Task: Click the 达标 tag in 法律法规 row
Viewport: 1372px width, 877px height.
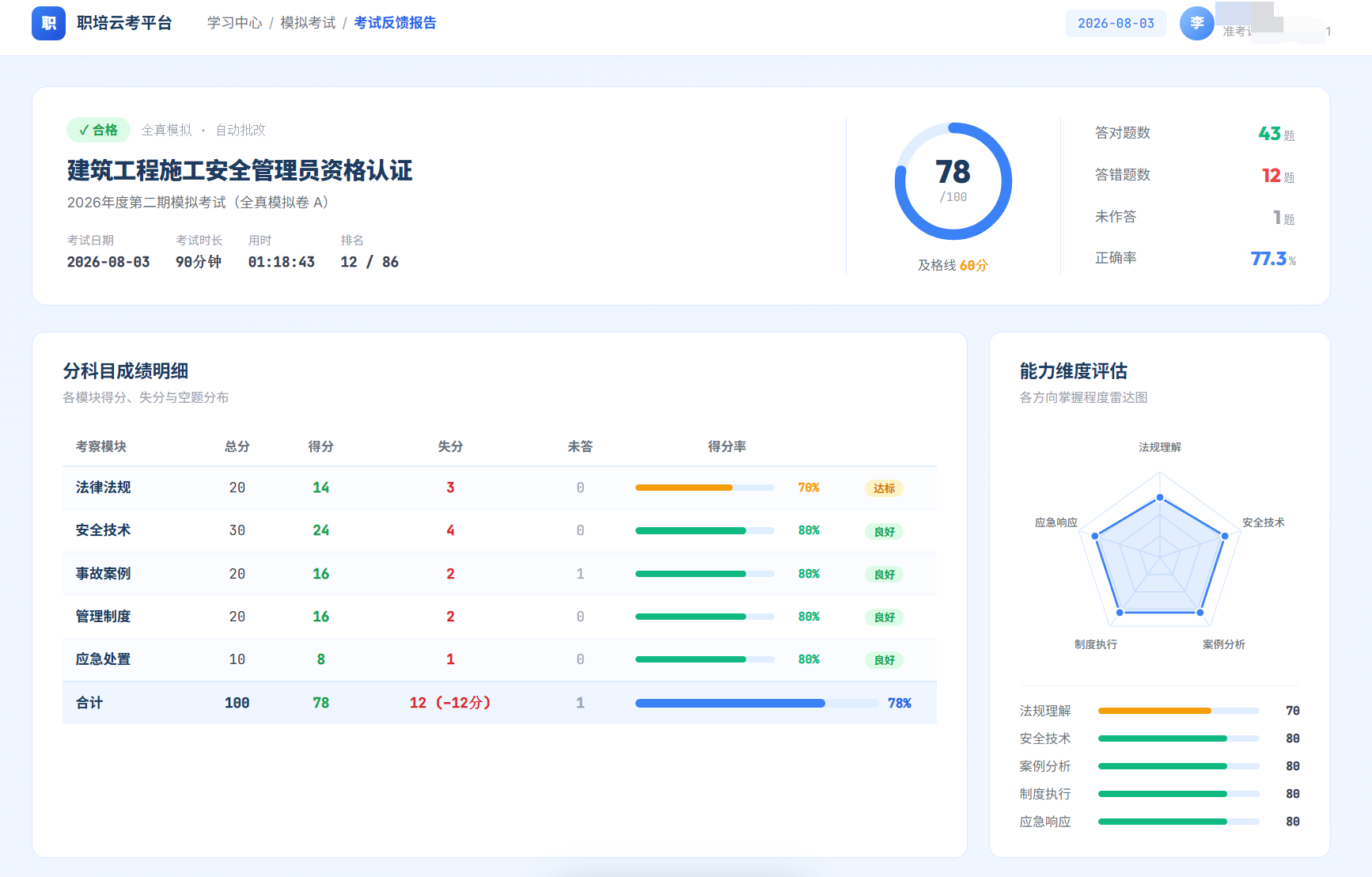Action: point(884,488)
